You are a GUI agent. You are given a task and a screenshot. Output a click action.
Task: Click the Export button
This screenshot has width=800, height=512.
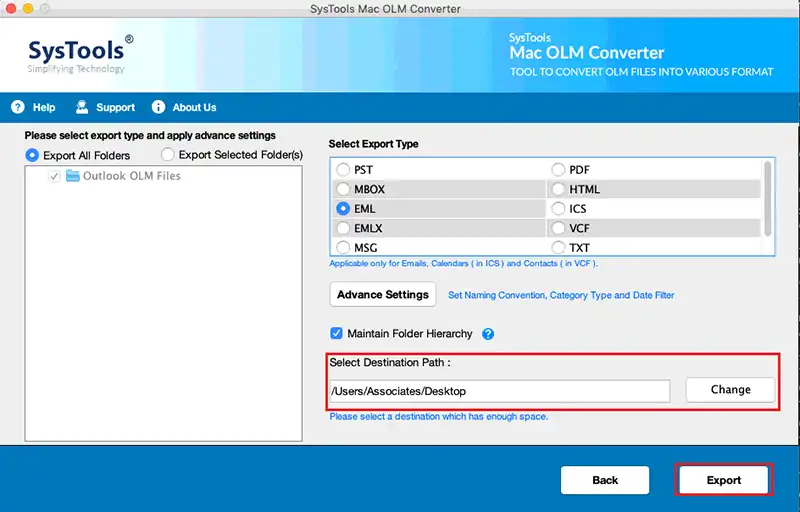pyautogui.click(x=723, y=480)
